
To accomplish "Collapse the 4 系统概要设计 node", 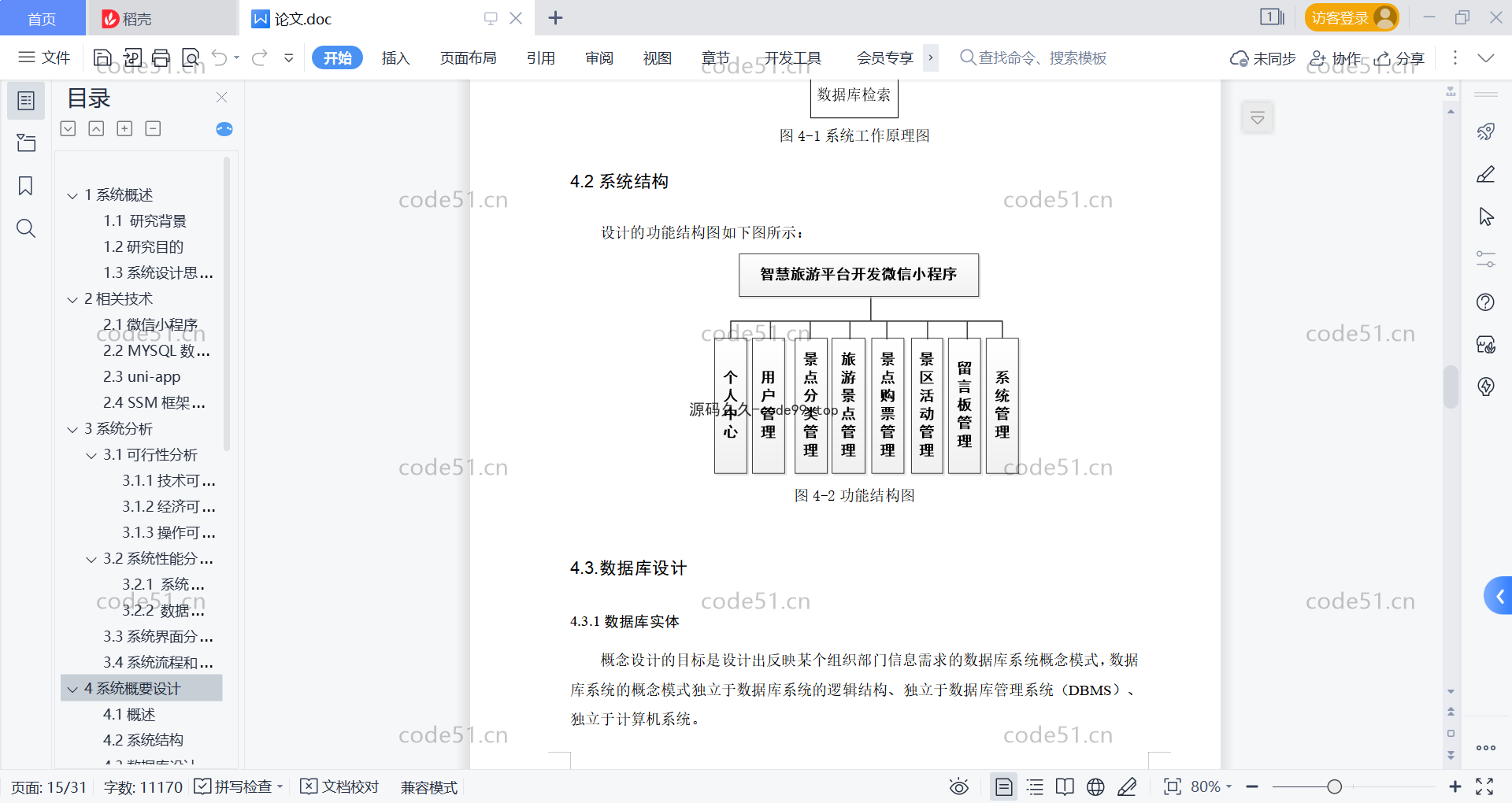I will [x=72, y=689].
